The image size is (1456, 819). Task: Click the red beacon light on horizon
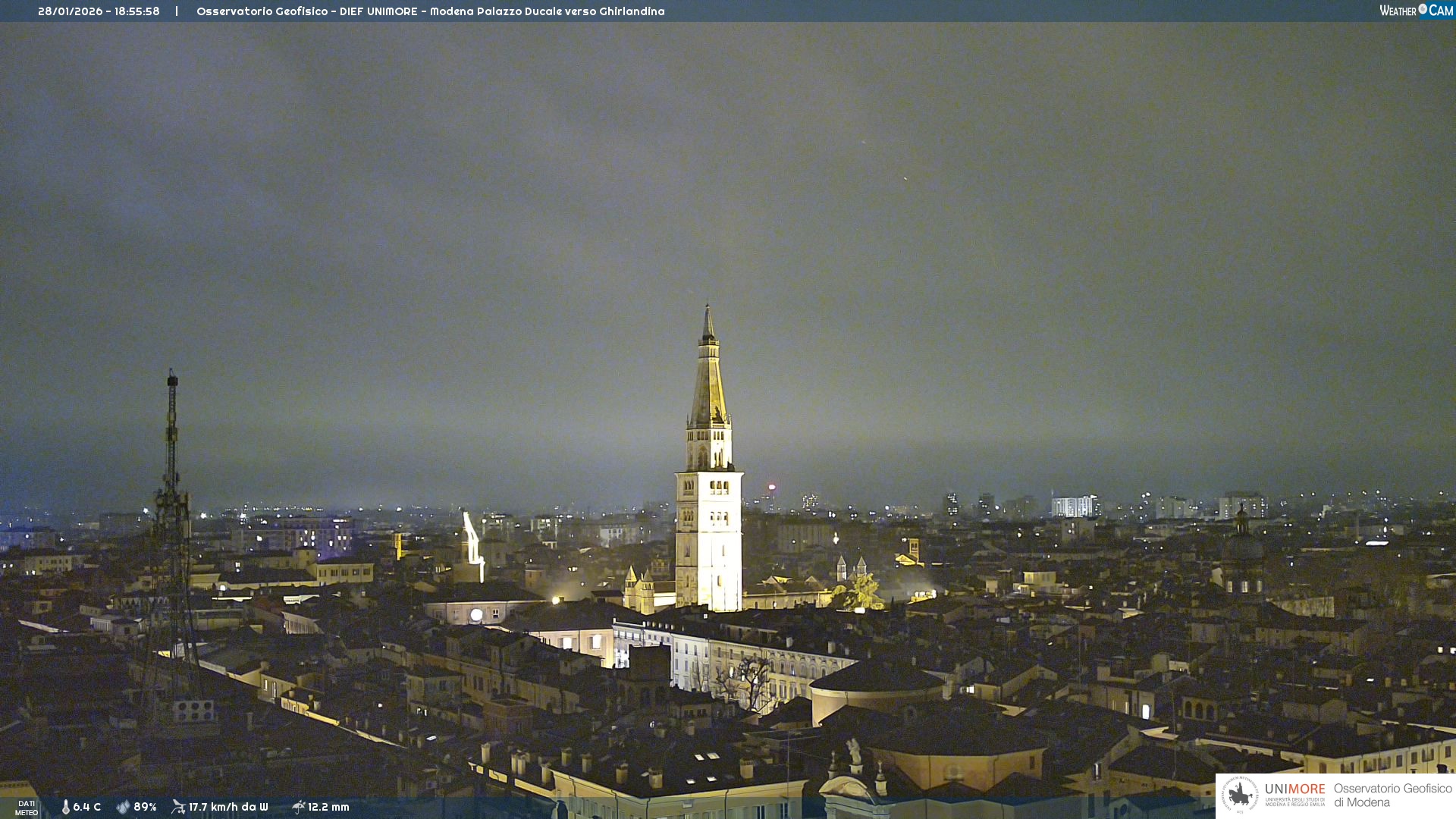pos(772,487)
